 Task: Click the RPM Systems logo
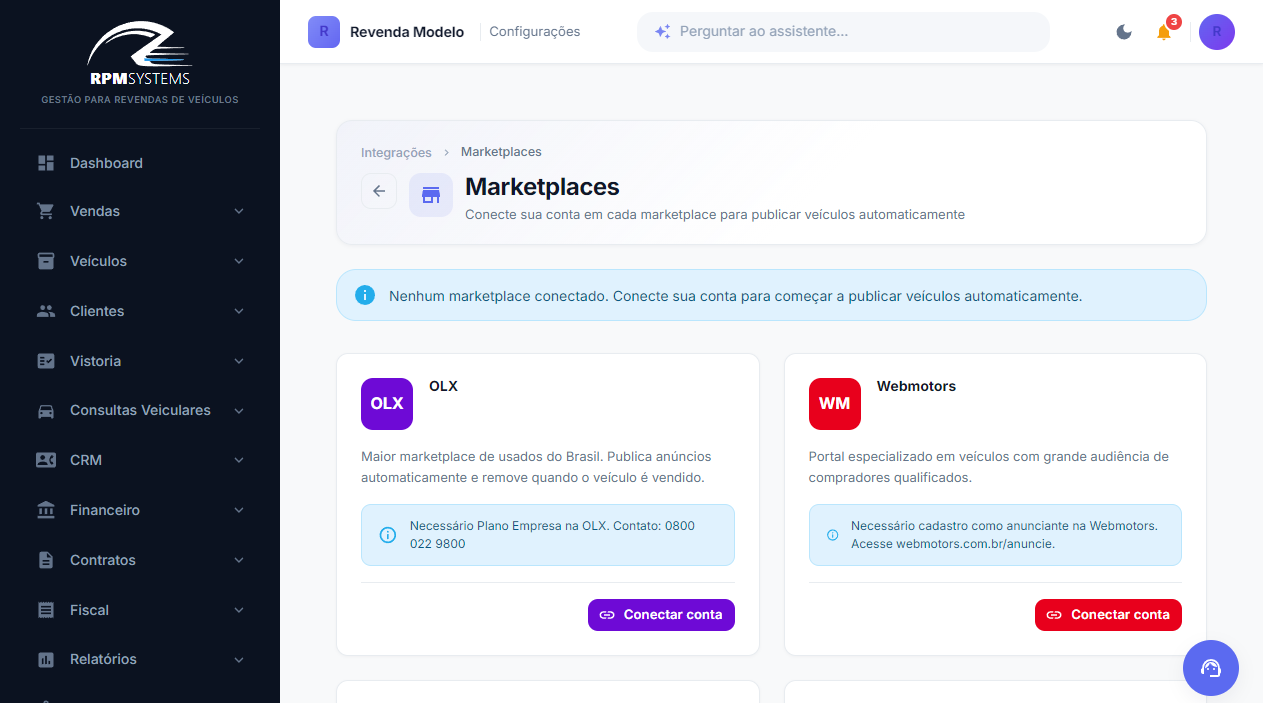pos(140,54)
